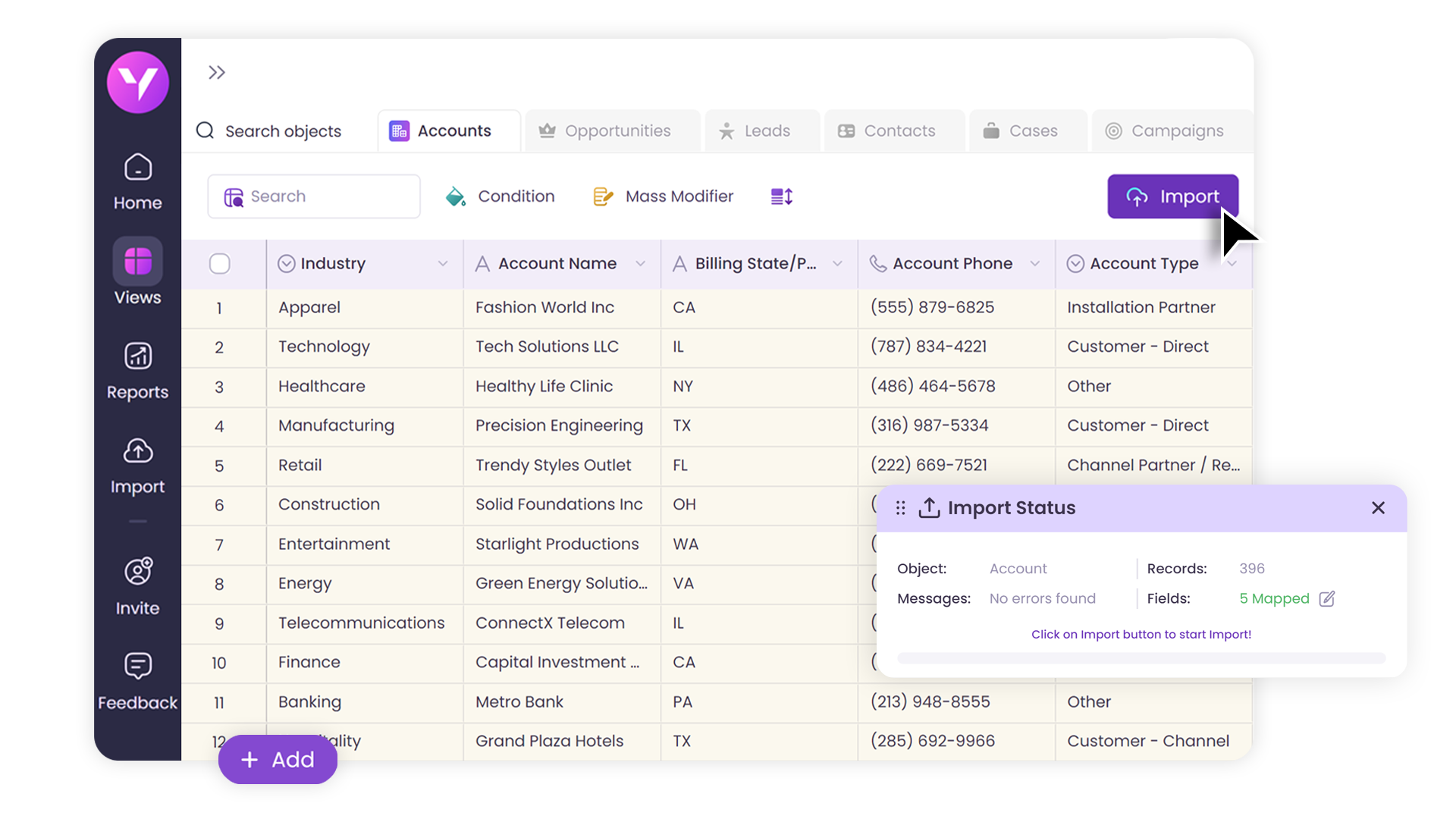This screenshot has height=819, width=1456.
Task: Close the Import Status panel
Action: click(x=1378, y=508)
